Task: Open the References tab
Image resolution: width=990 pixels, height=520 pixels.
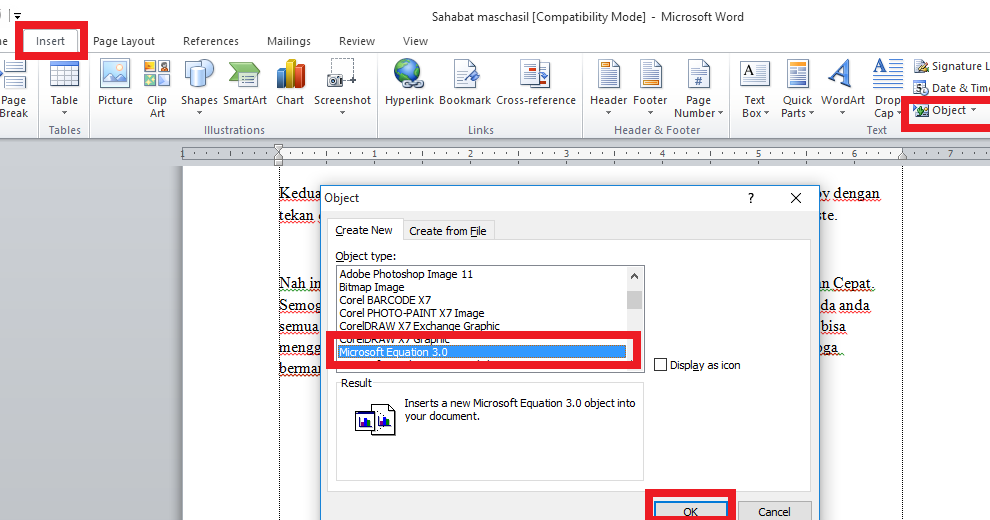Action: 211,41
